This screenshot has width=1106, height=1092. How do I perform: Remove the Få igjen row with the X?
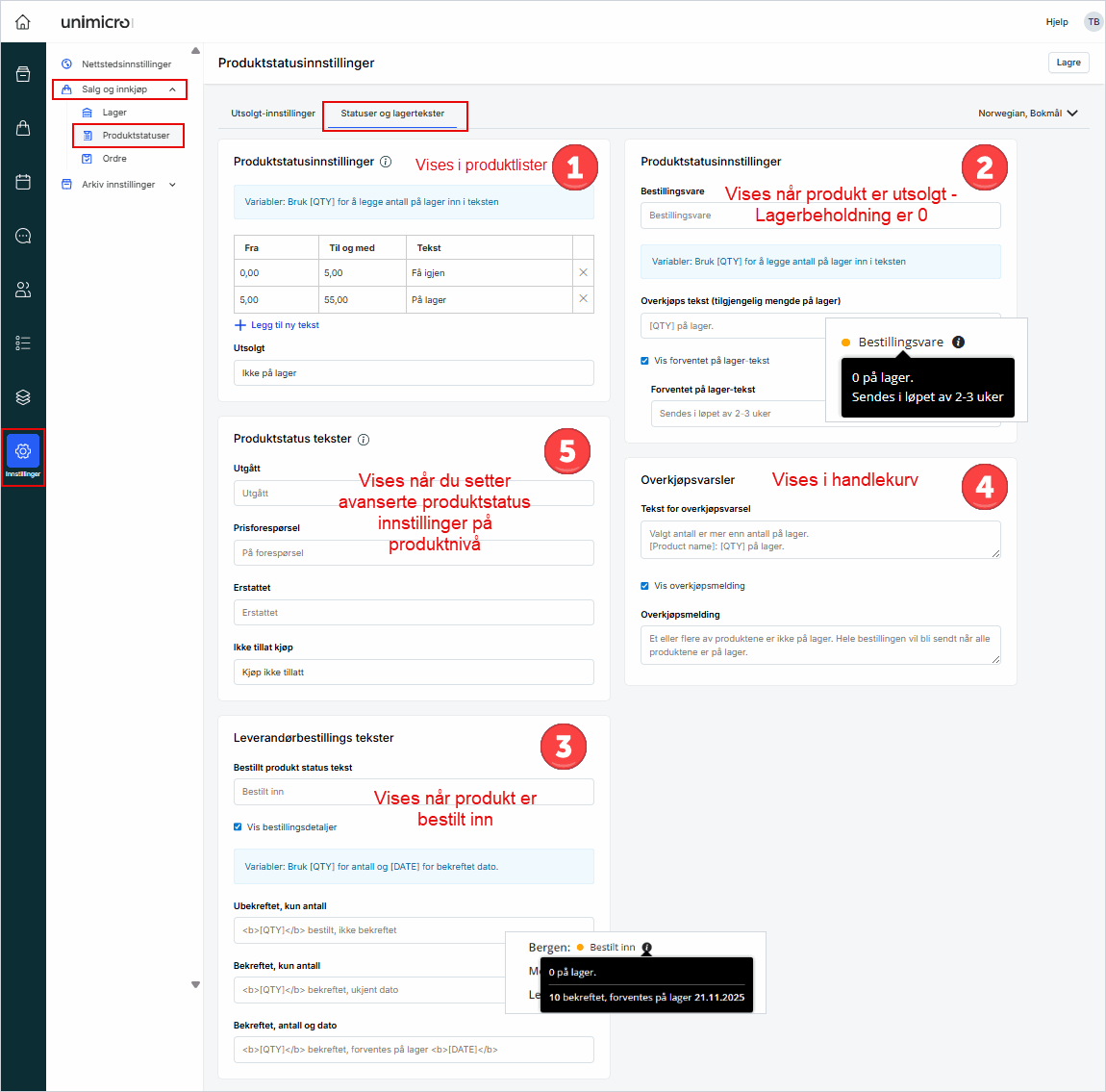pos(584,272)
